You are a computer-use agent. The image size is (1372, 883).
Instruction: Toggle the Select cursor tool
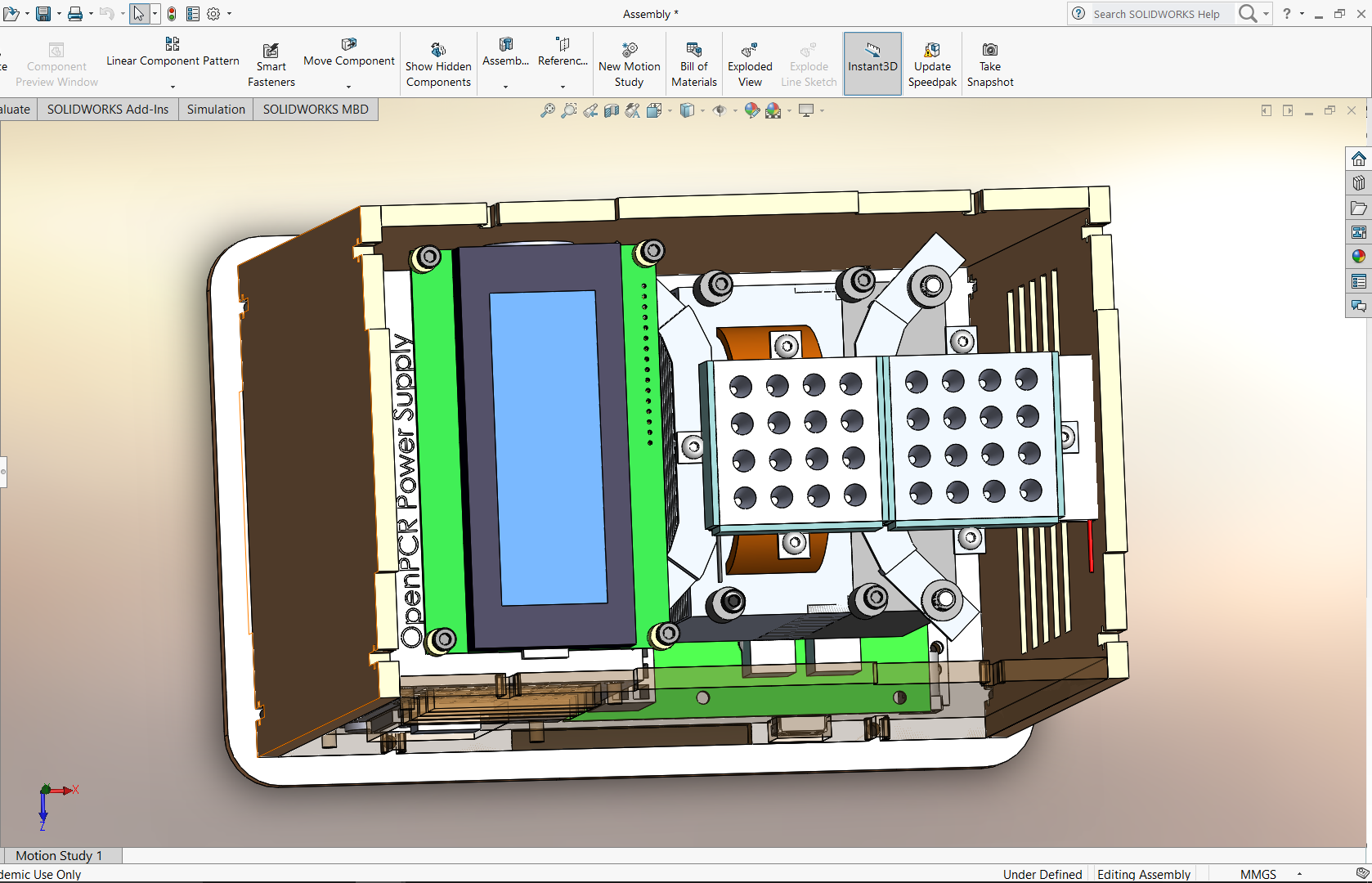[139, 14]
